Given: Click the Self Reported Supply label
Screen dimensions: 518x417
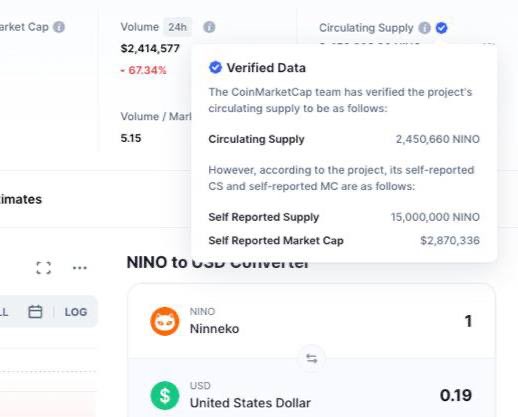Looking at the screenshot, I should 263,217.
